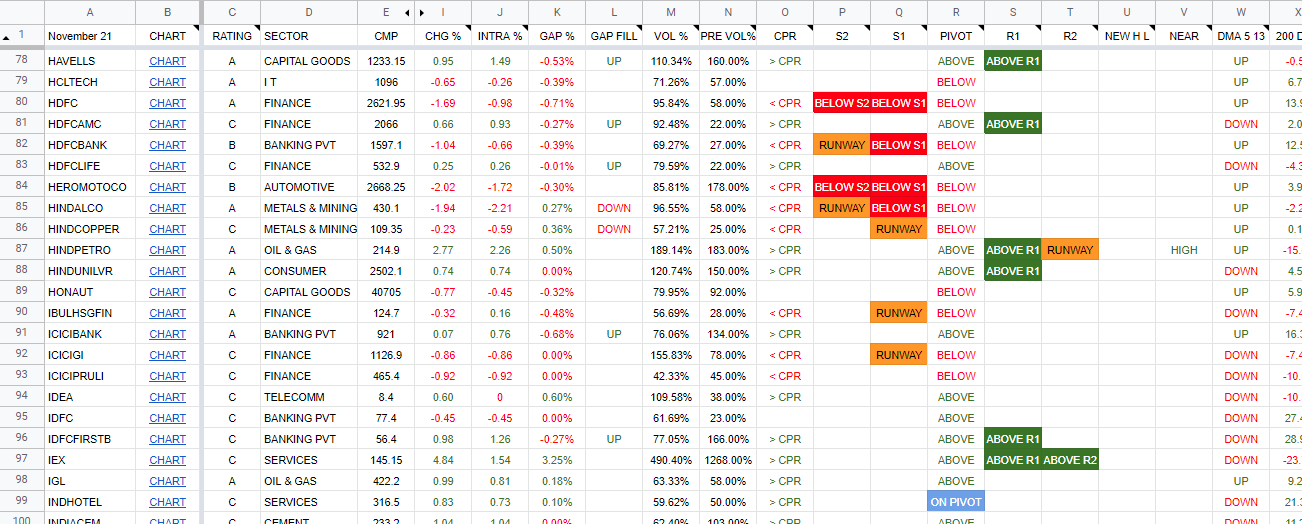Select column D header
This screenshot has width=1302, height=524.
pos(308,12)
